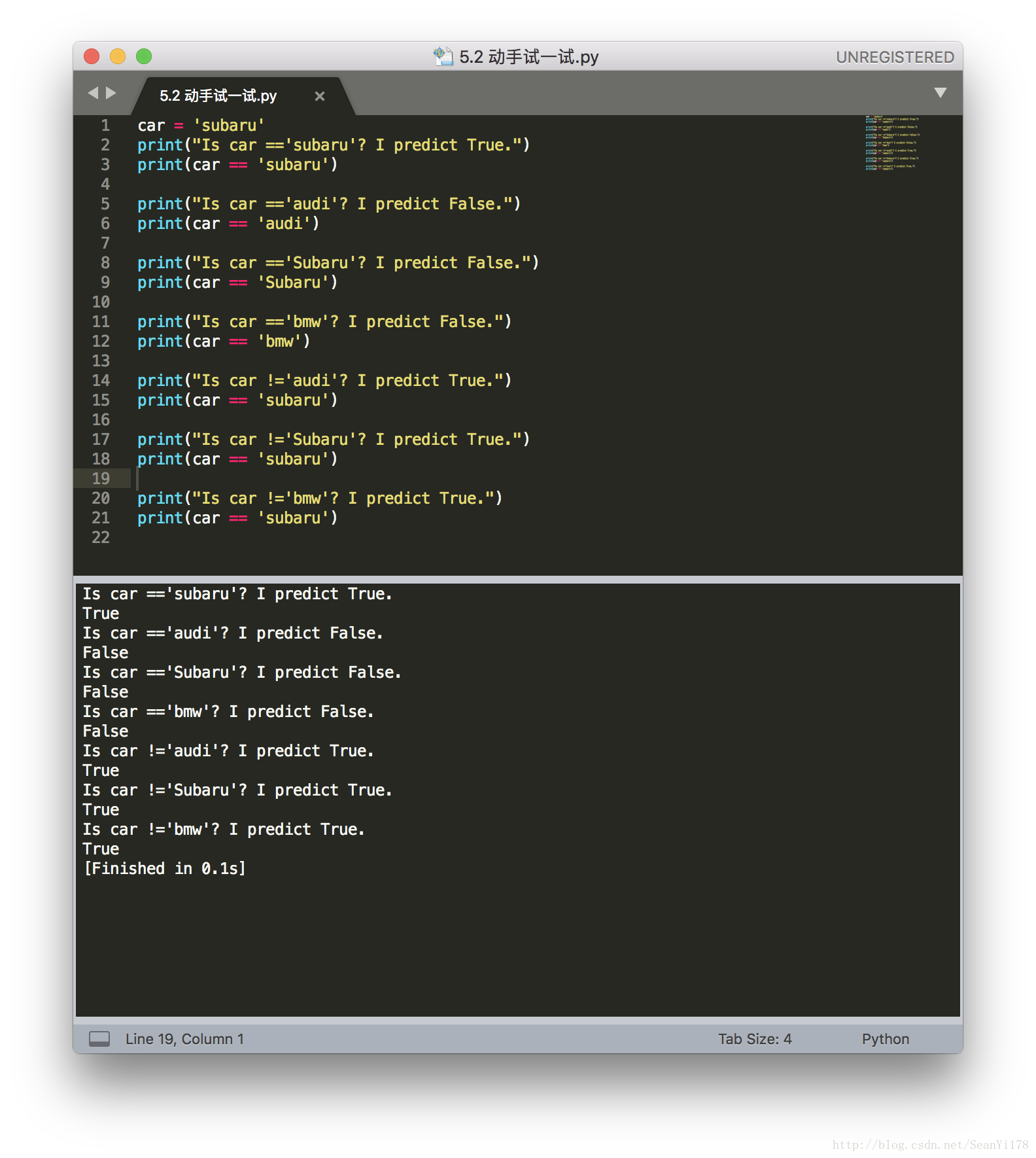Image resolution: width=1036 pixels, height=1158 pixels.
Task: Click line number 1 in the gutter
Action: pyautogui.click(x=105, y=125)
